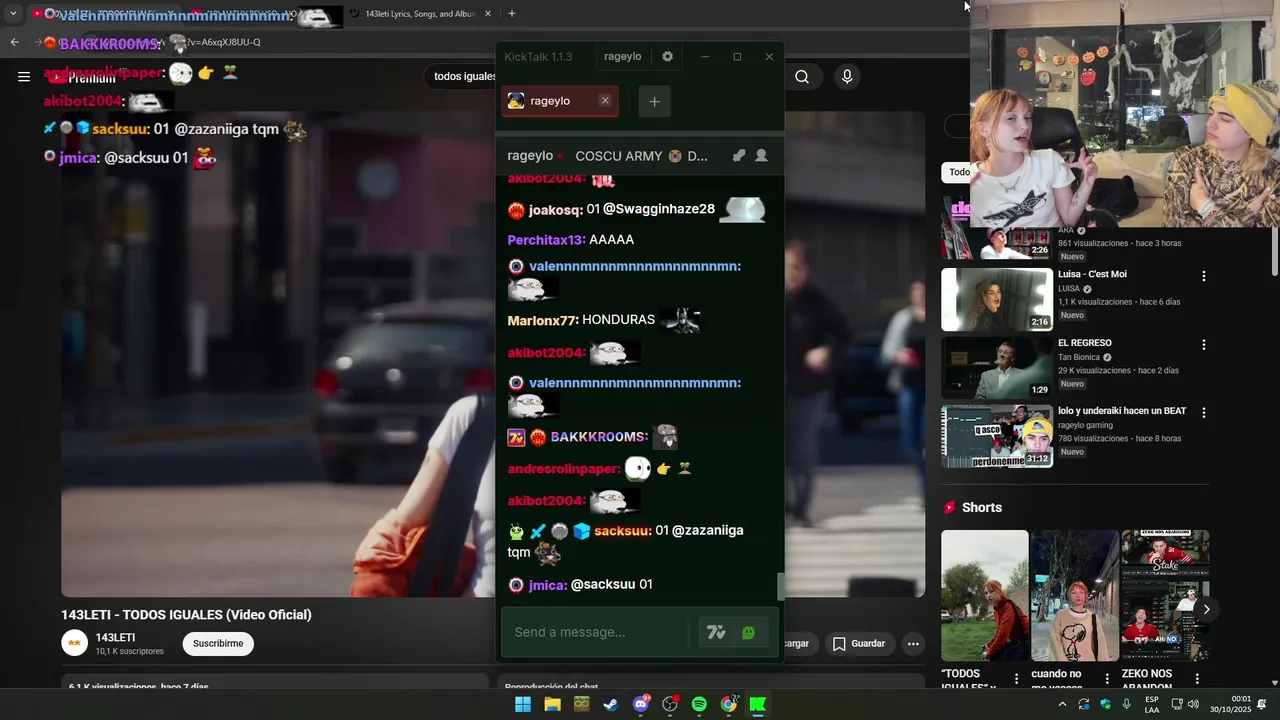Select the Todo filter chip
Viewport: 1280px width, 720px height.
coord(959,172)
